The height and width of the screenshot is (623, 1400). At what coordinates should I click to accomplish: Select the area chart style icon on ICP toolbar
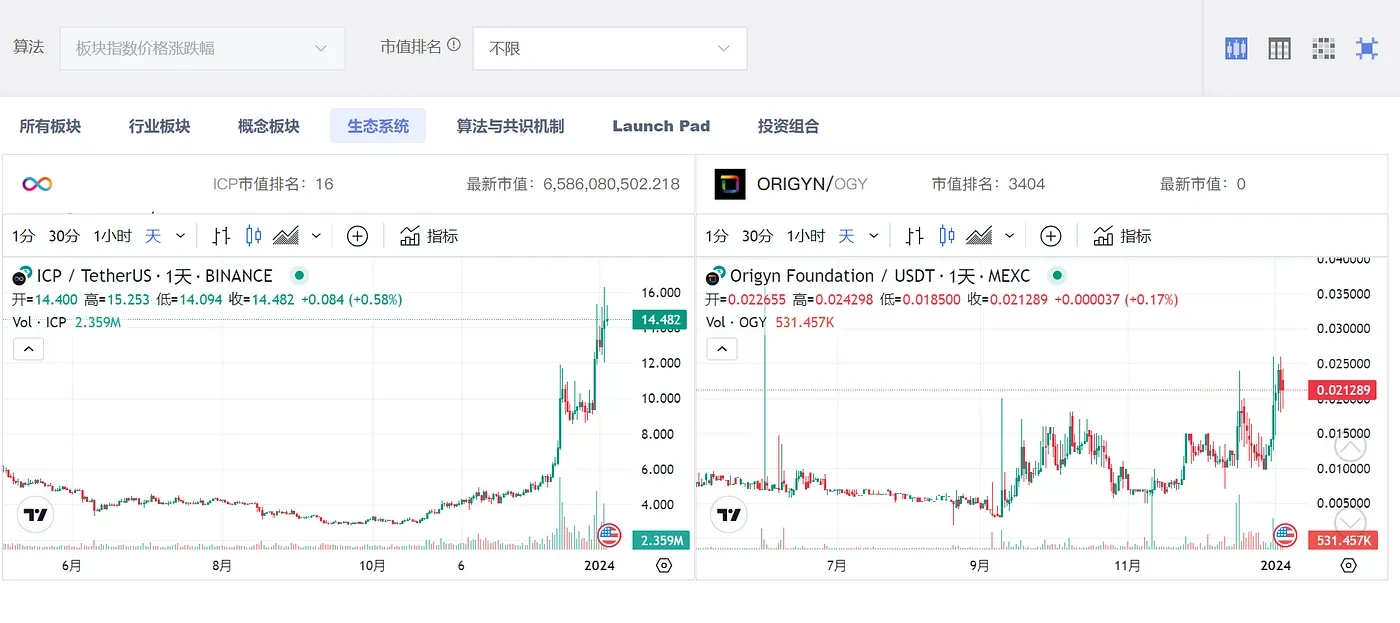287,235
